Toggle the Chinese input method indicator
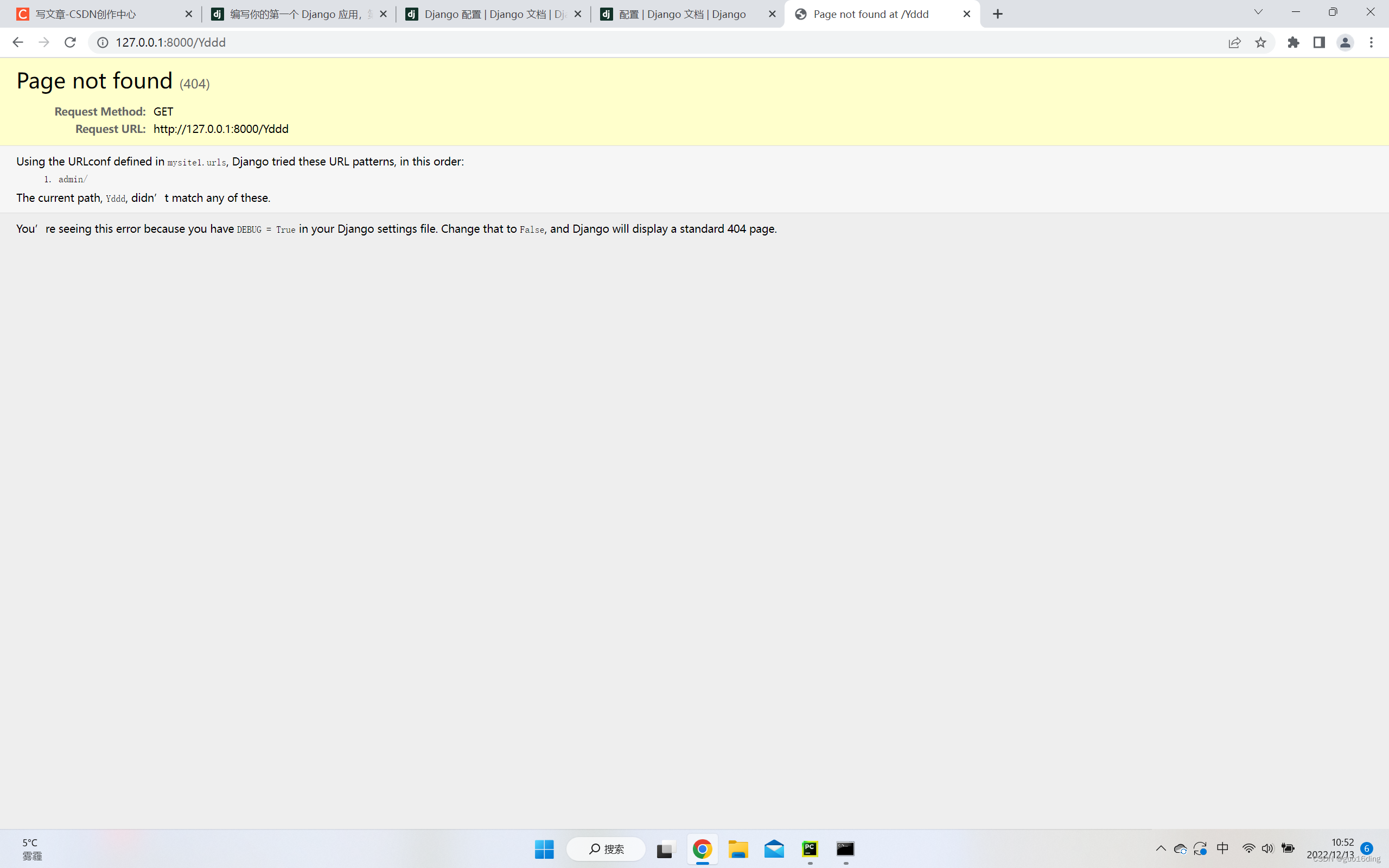1389x868 pixels. (1222, 848)
